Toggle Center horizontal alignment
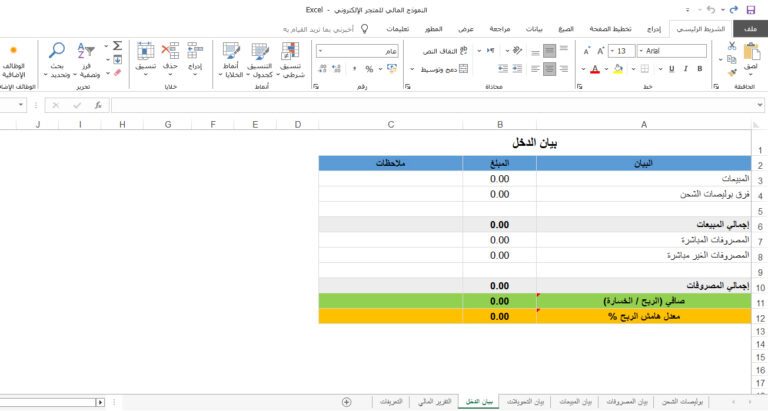This screenshot has height=411, width=768. tap(550, 69)
